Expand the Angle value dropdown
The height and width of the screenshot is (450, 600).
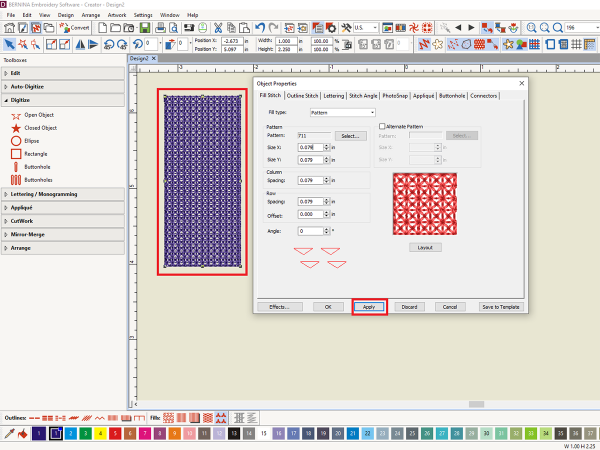(325, 230)
